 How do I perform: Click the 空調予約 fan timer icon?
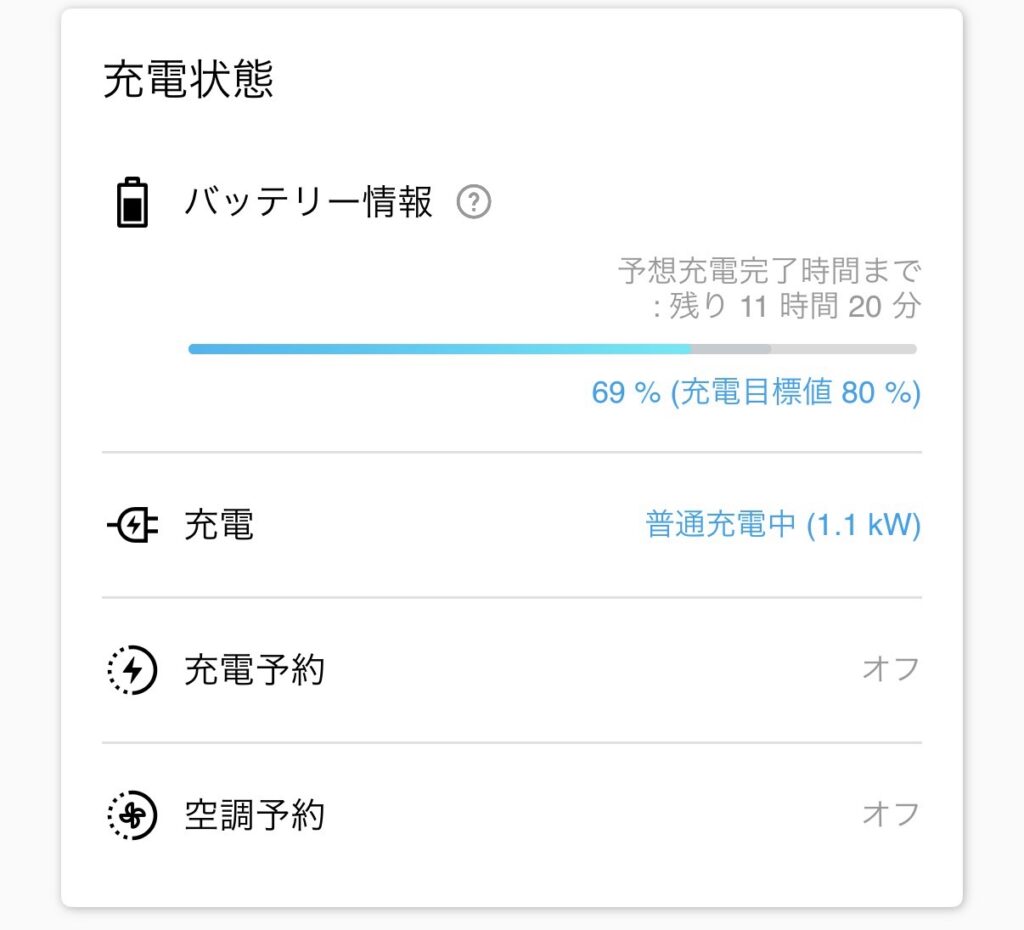(132, 816)
